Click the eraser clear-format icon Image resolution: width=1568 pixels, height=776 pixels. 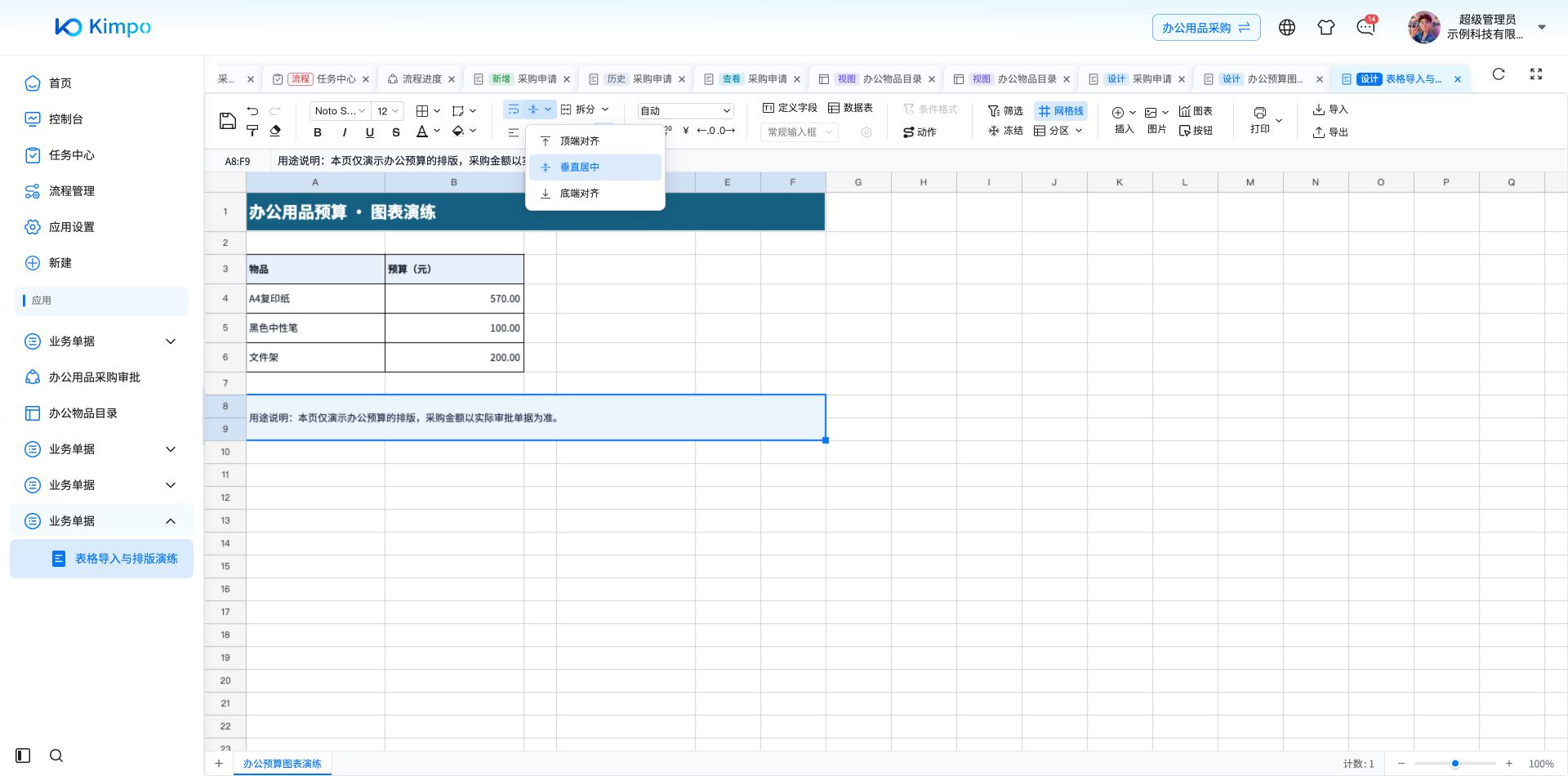coord(275,131)
